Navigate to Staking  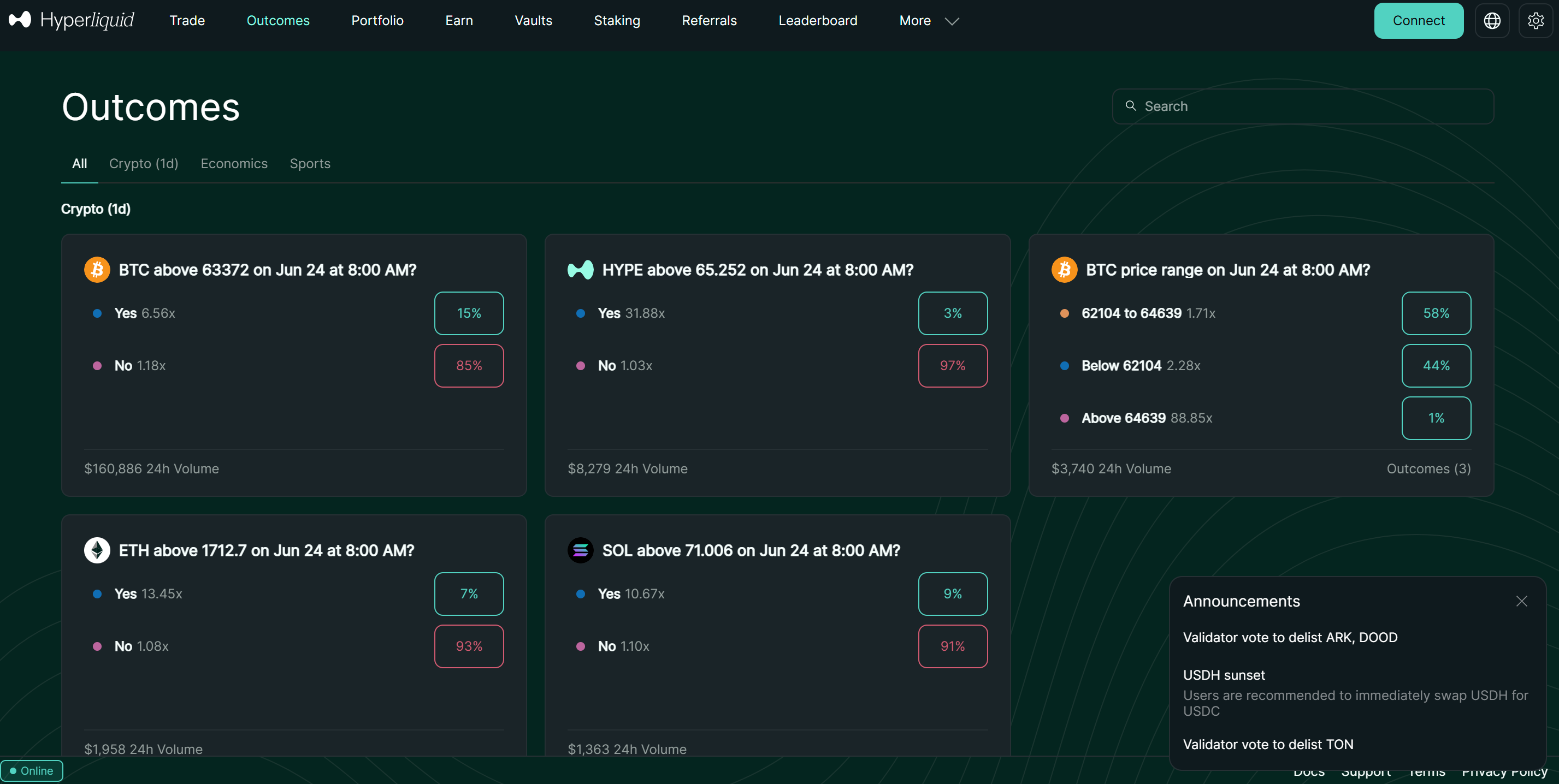617,21
